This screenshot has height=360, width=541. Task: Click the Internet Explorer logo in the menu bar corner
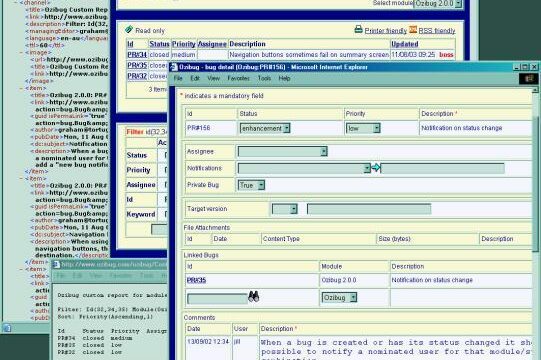tap(528, 79)
